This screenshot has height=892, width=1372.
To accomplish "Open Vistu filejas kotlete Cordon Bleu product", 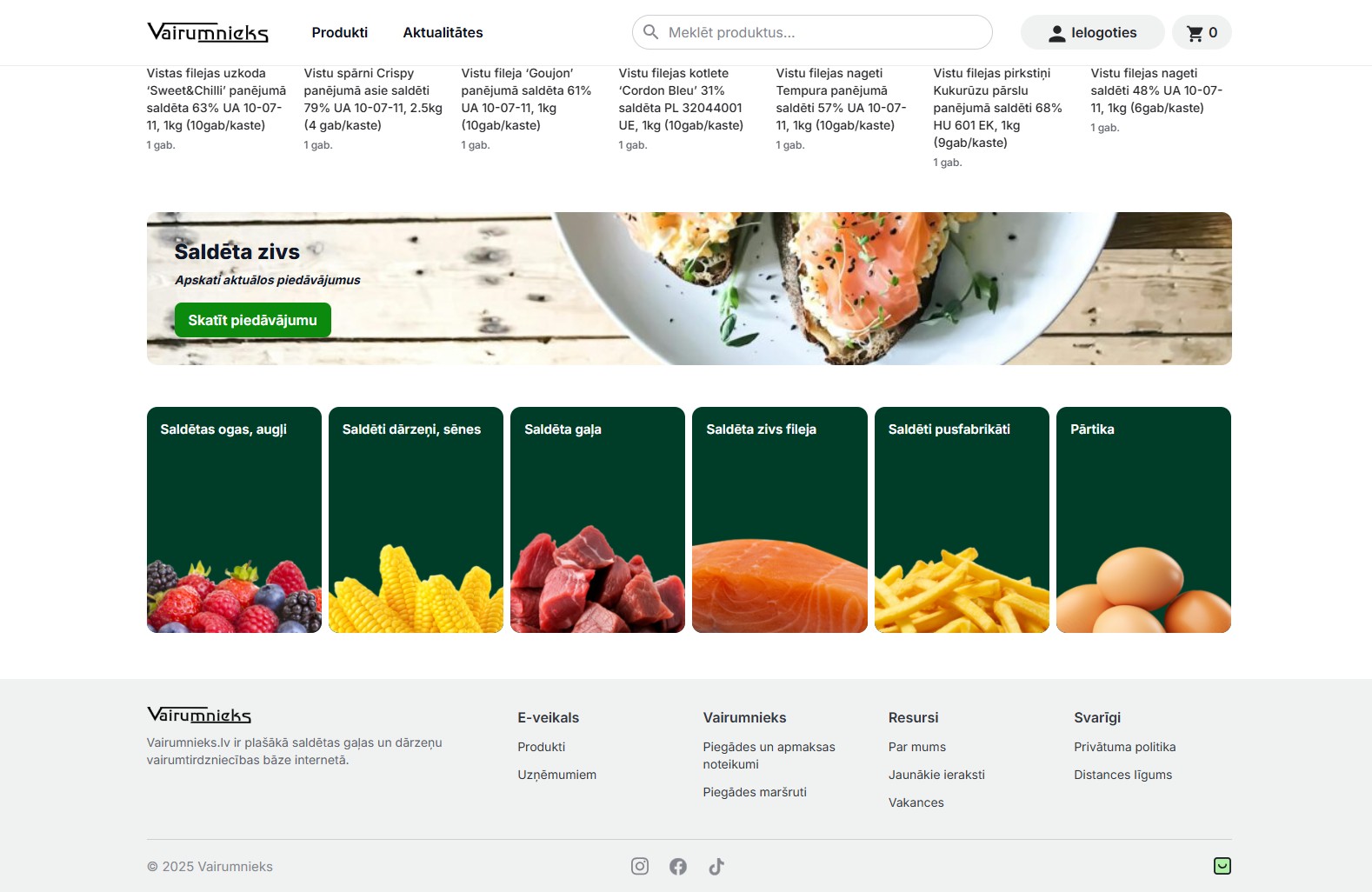I will coord(681,99).
